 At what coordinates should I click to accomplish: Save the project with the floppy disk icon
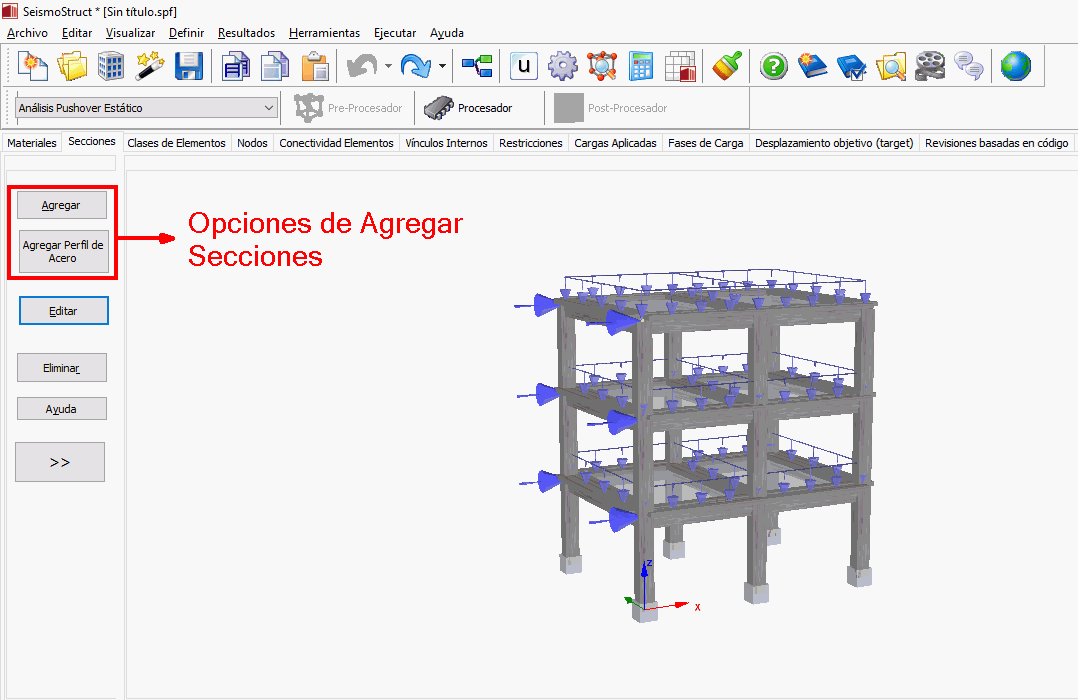pos(188,67)
